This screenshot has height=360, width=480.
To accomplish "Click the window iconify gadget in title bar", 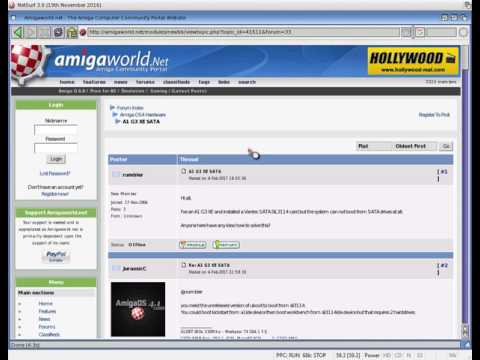I will pos(444,18).
